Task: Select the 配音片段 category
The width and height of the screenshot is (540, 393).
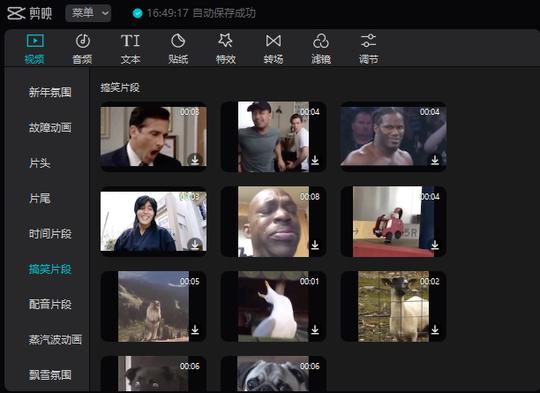Action: (50, 304)
